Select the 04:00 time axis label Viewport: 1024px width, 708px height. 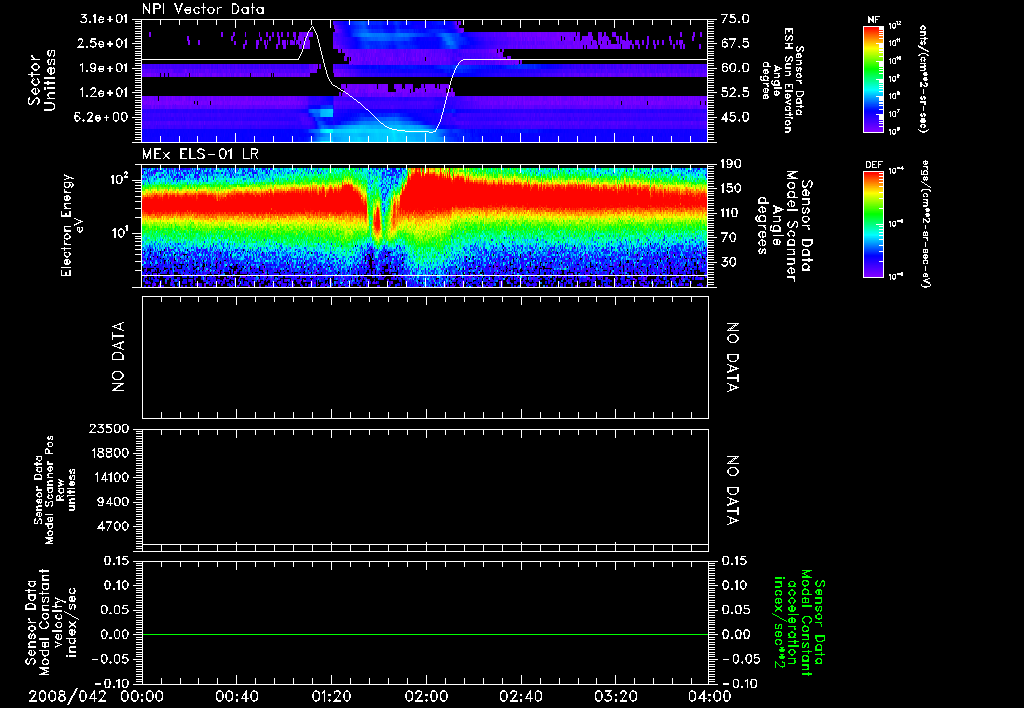click(710, 696)
